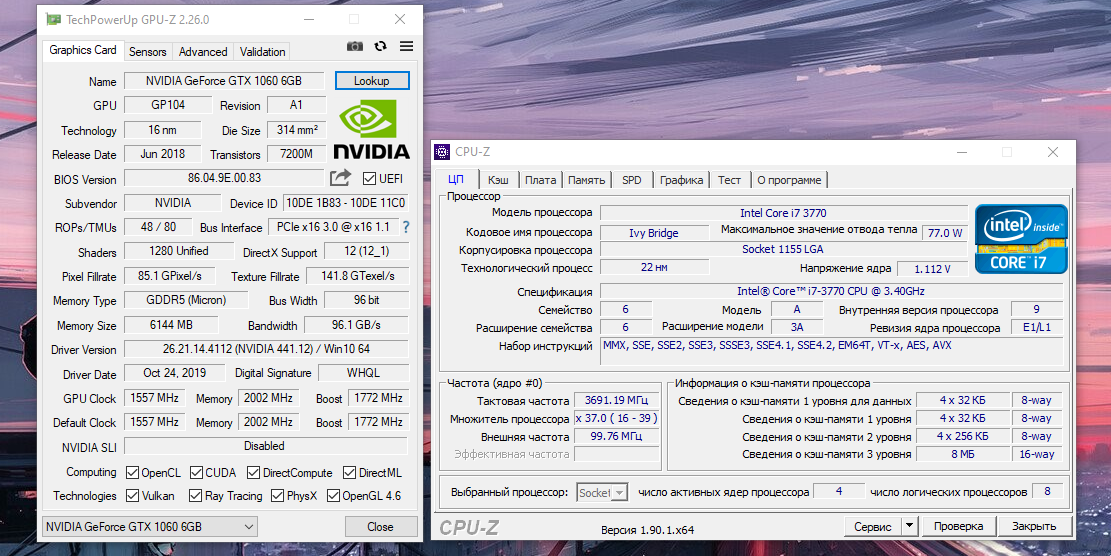This screenshot has height=556, width=1111.
Task: Switch to the Advanced tab in GPU-Z
Action: (203, 52)
